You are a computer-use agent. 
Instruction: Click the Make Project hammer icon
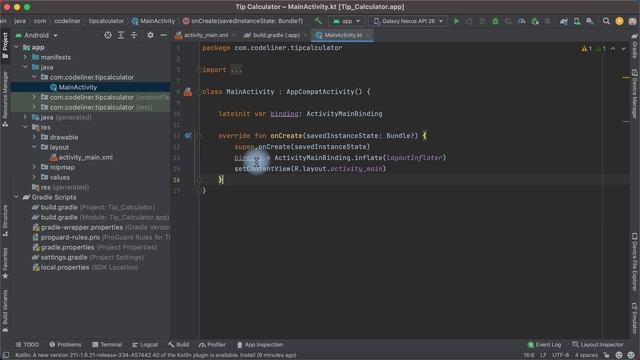click(x=318, y=21)
